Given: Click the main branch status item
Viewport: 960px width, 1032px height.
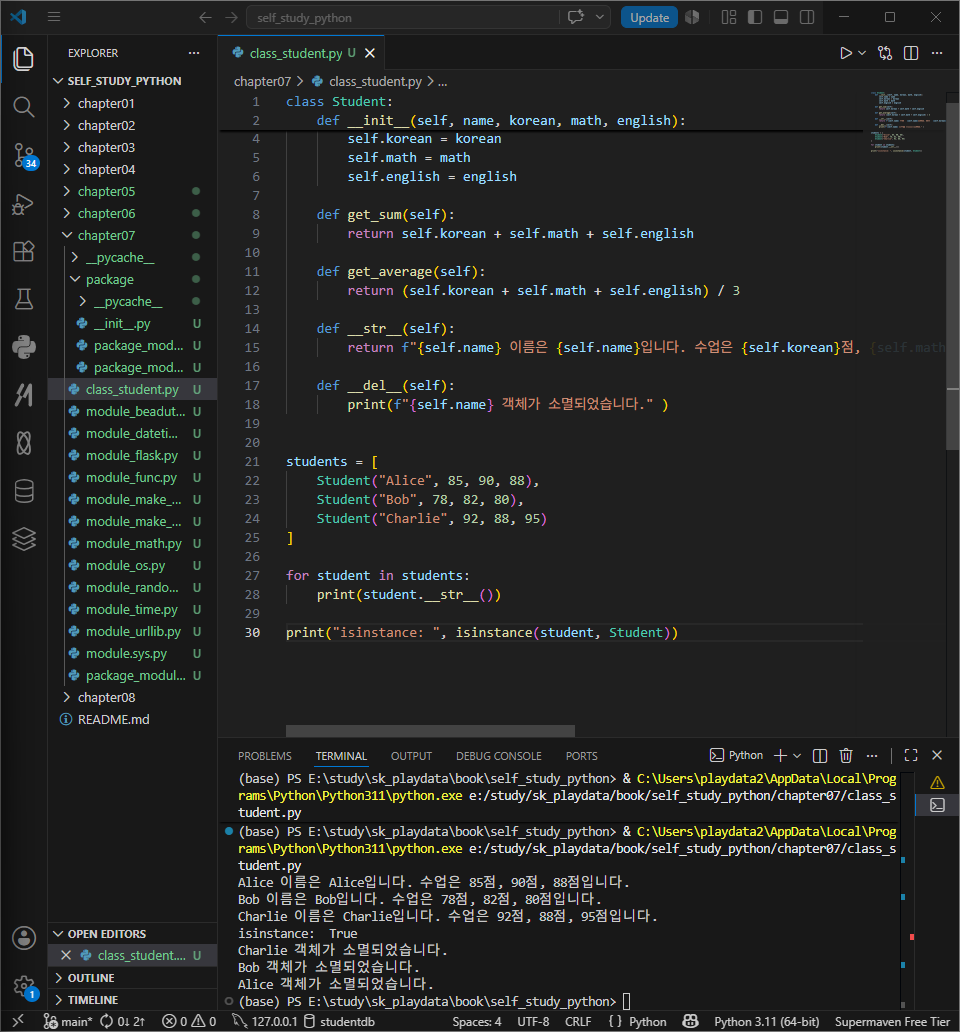Looking at the screenshot, I should [x=68, y=1021].
